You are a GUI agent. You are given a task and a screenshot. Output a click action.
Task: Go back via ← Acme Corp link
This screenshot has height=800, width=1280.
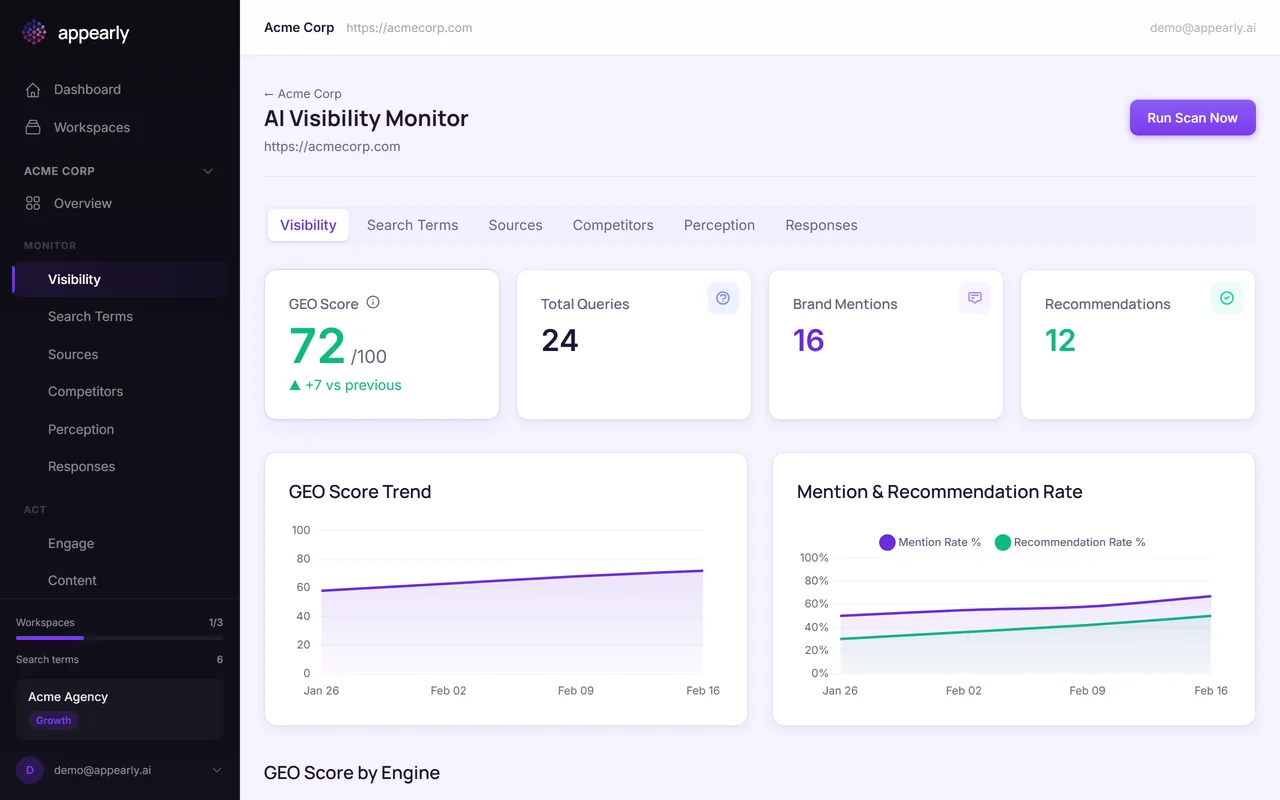tap(303, 94)
